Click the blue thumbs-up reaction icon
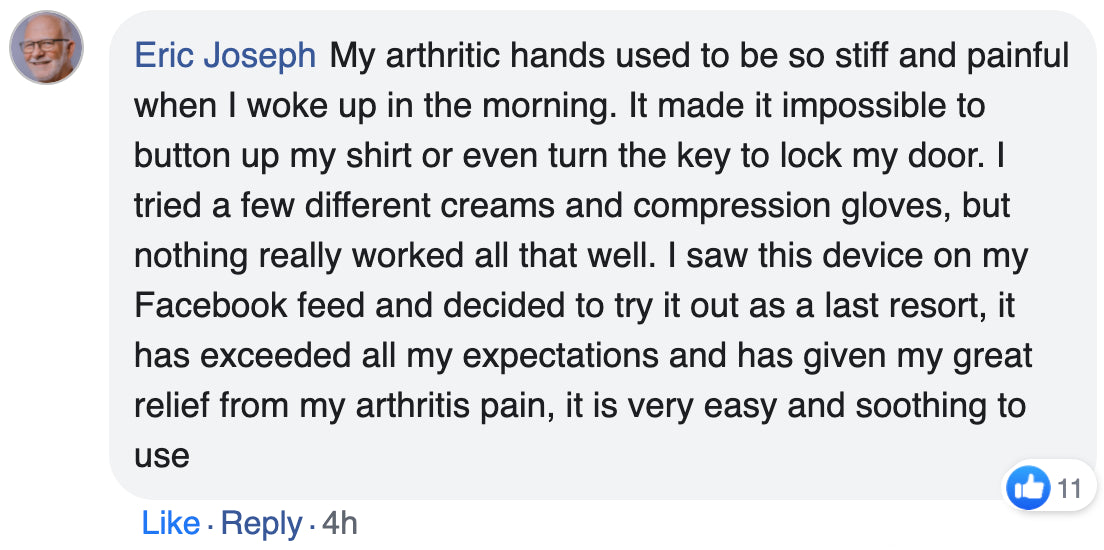The image size is (1104, 550). click(x=1028, y=487)
